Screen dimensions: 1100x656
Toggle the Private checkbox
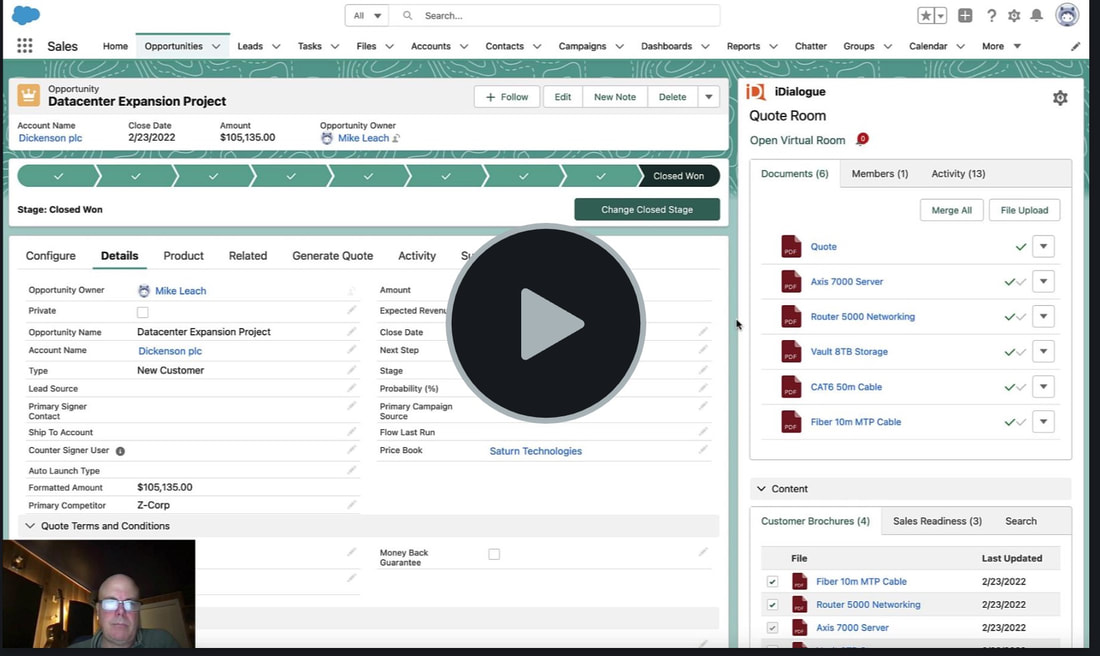[x=143, y=312]
